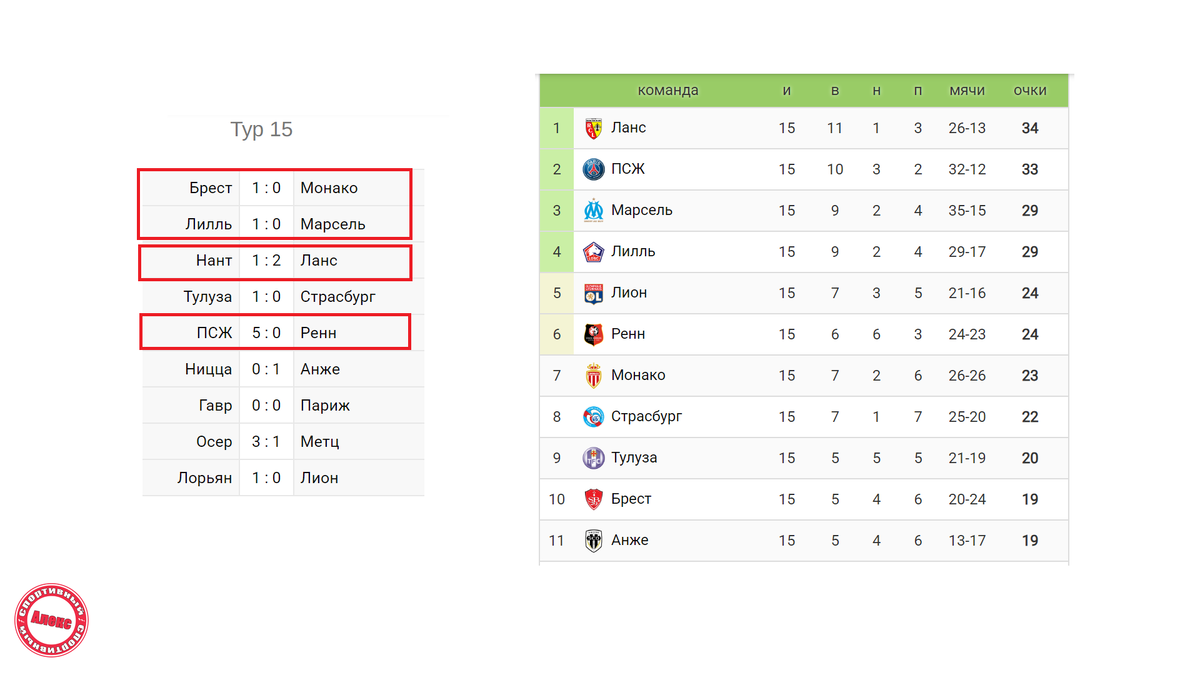Click the Strasbourg club logo
This screenshot has height=675, width=1200.
(594, 417)
